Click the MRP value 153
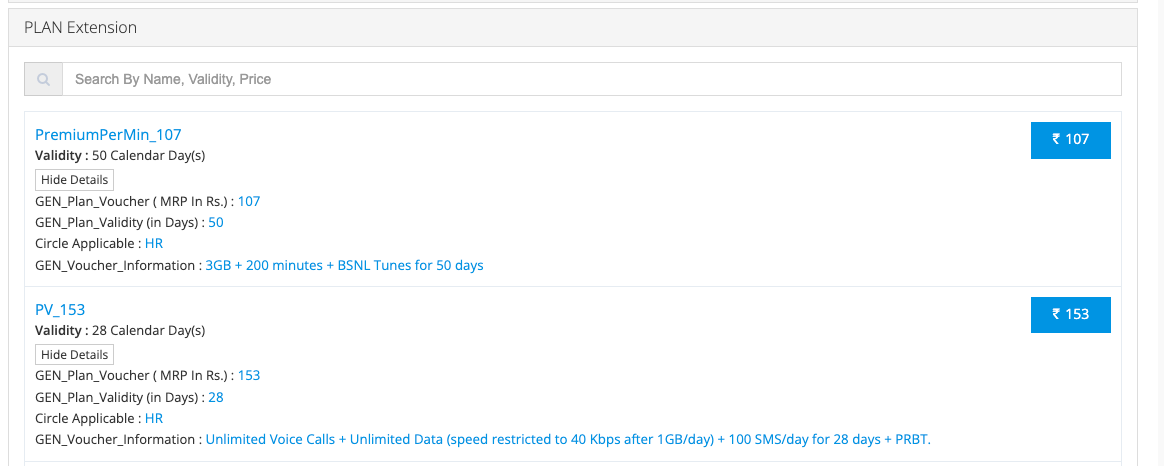This screenshot has height=466, width=1164. click(x=249, y=376)
